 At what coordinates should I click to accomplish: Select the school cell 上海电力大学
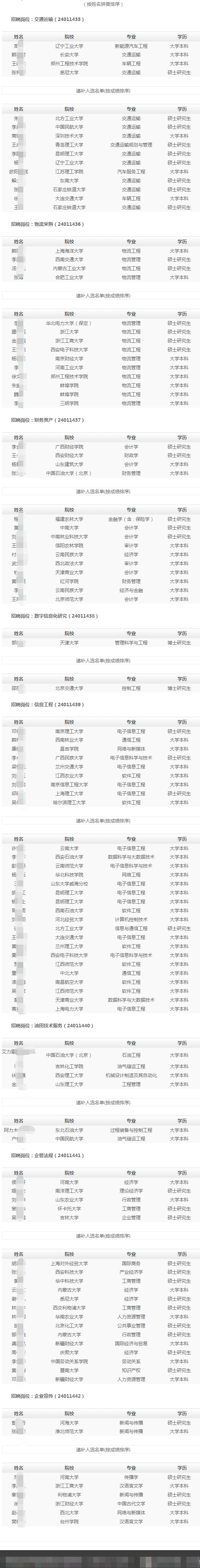point(69,1009)
